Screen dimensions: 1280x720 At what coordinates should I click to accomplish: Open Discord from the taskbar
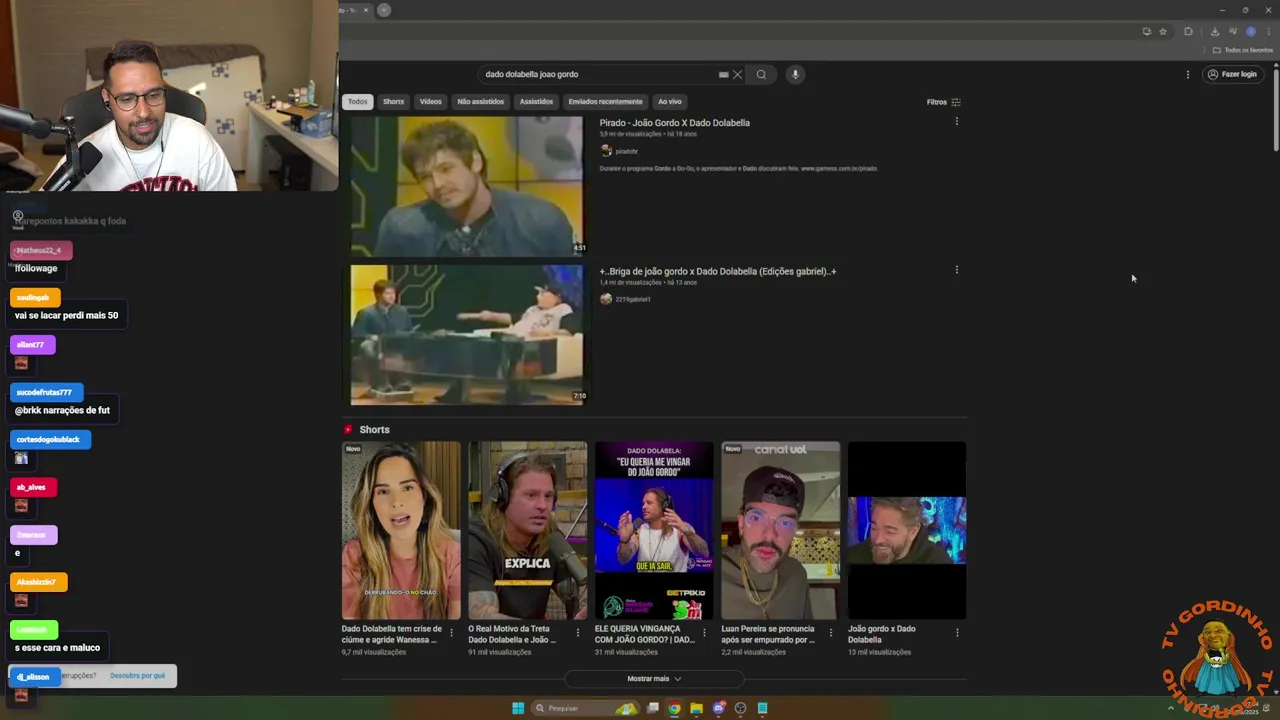pyautogui.click(x=718, y=708)
